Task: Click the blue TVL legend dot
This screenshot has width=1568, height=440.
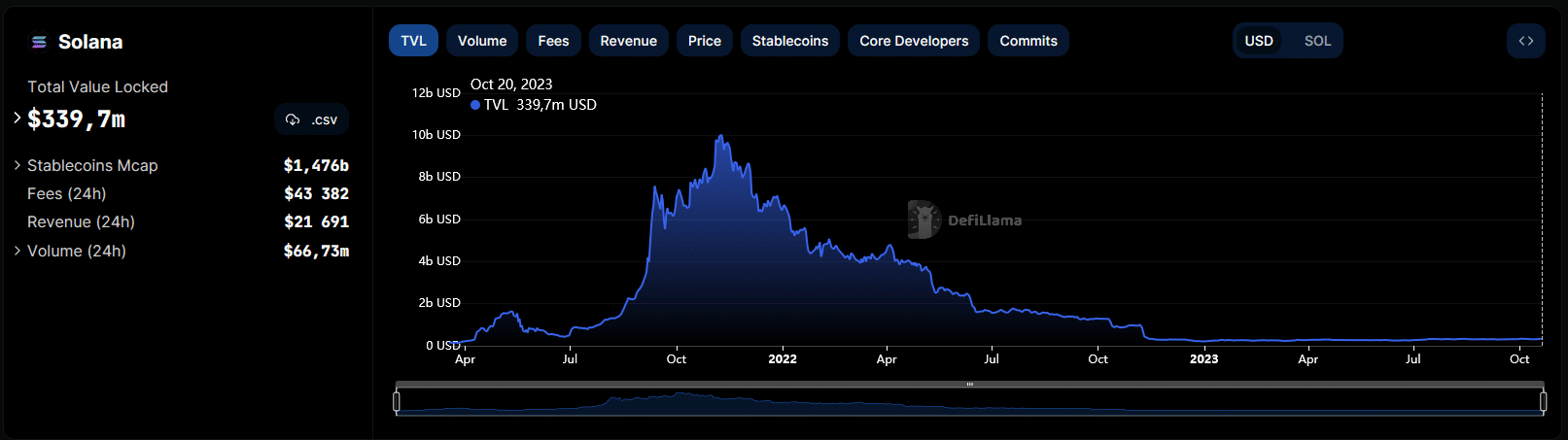Action: (475, 105)
